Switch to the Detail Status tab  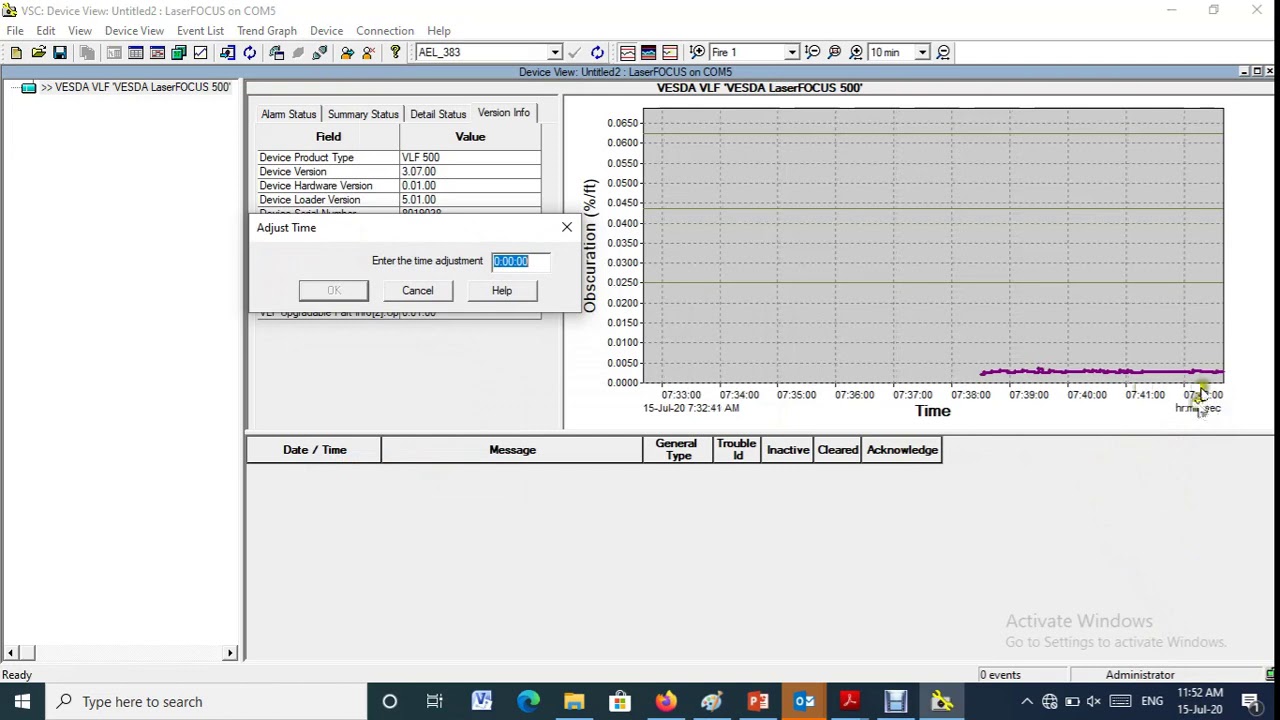tap(438, 114)
